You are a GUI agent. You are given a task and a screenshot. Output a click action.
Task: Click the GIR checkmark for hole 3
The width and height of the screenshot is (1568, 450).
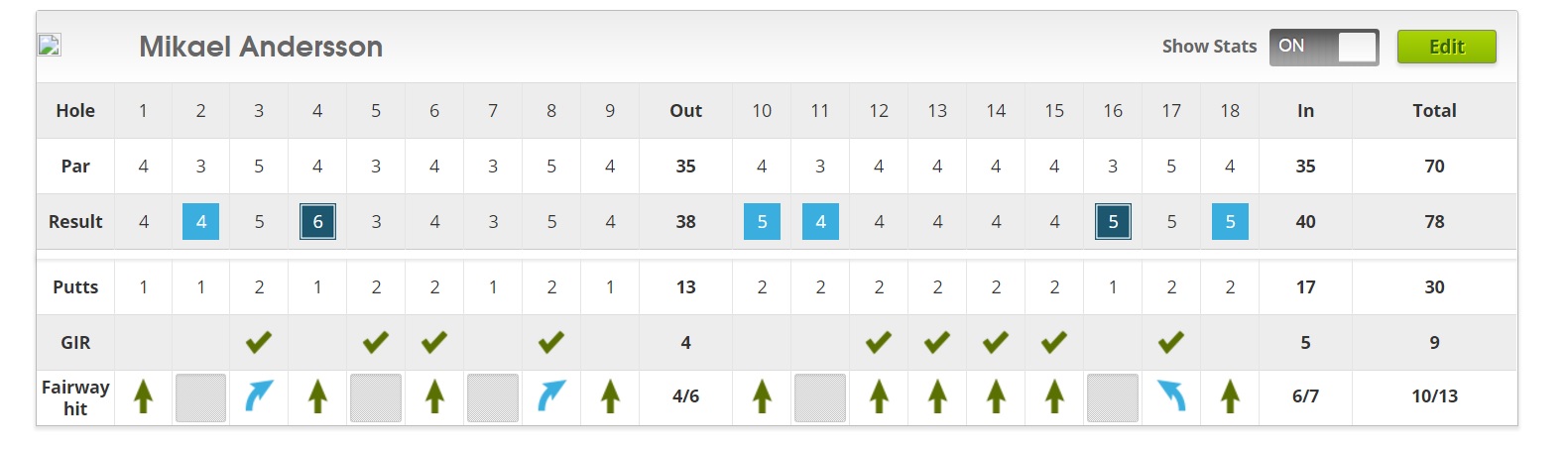(259, 342)
